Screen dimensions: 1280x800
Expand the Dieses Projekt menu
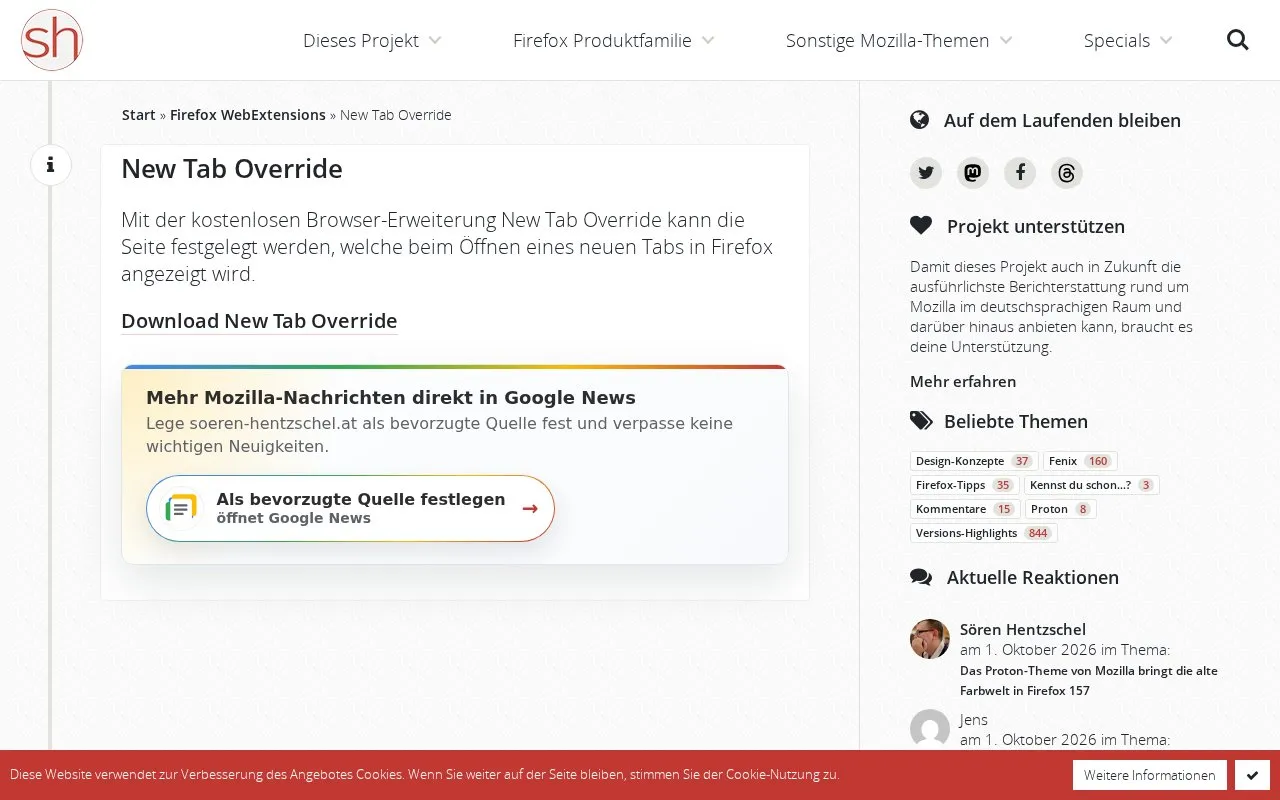tap(372, 40)
